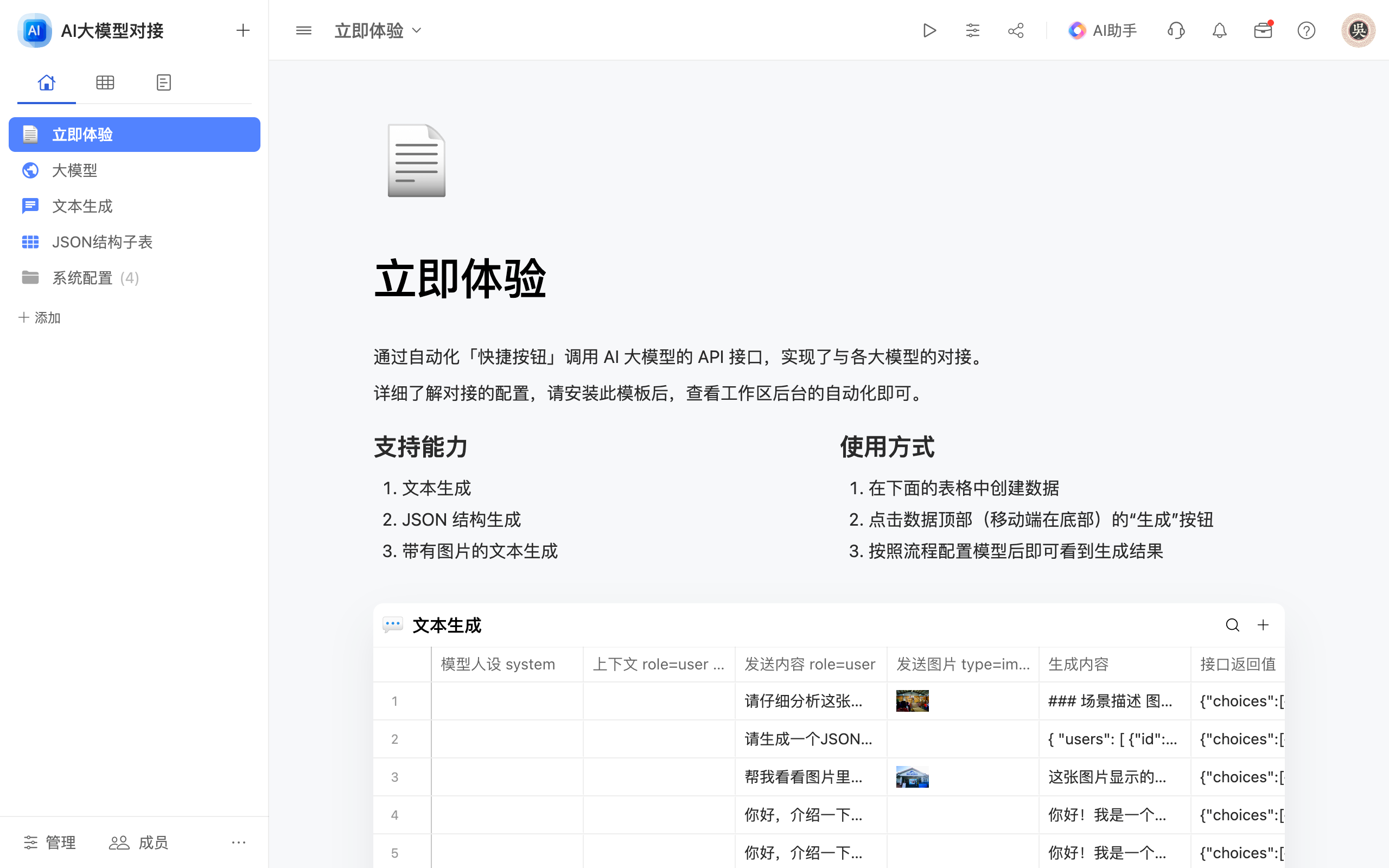The height and width of the screenshot is (868, 1389).
Task: Run the automation with the play icon
Action: click(929, 30)
